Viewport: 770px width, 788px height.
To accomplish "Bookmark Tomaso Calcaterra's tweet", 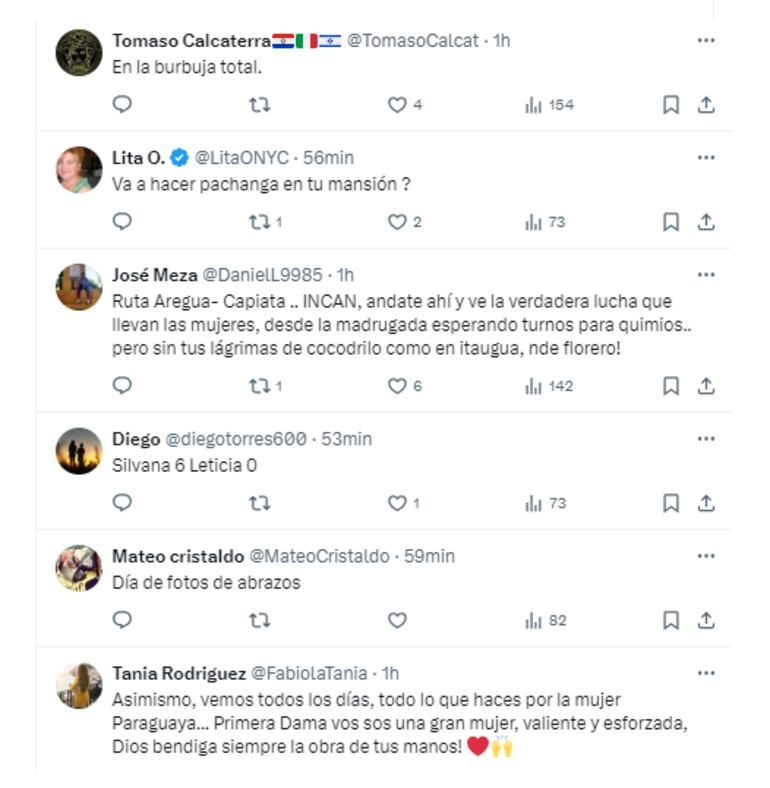I will tap(671, 105).
